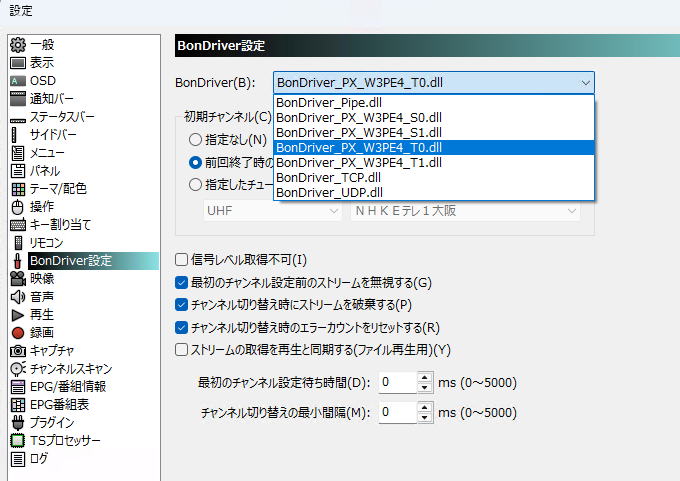Toggle ストリームの取得を再生と同期する checkbox
This screenshot has height=481, width=680.
[x=182, y=349]
